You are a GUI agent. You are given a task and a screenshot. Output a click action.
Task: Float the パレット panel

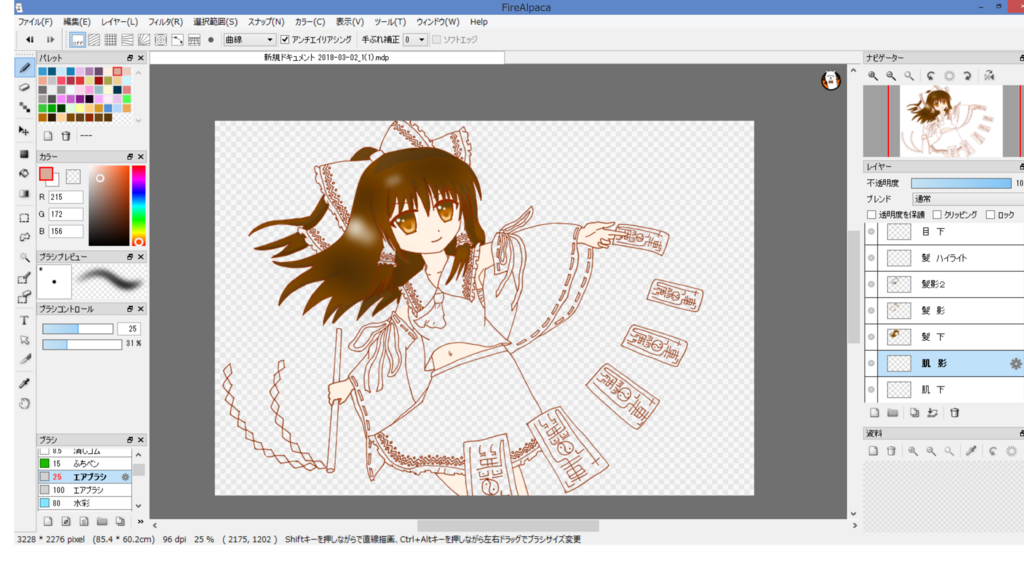(x=129, y=58)
